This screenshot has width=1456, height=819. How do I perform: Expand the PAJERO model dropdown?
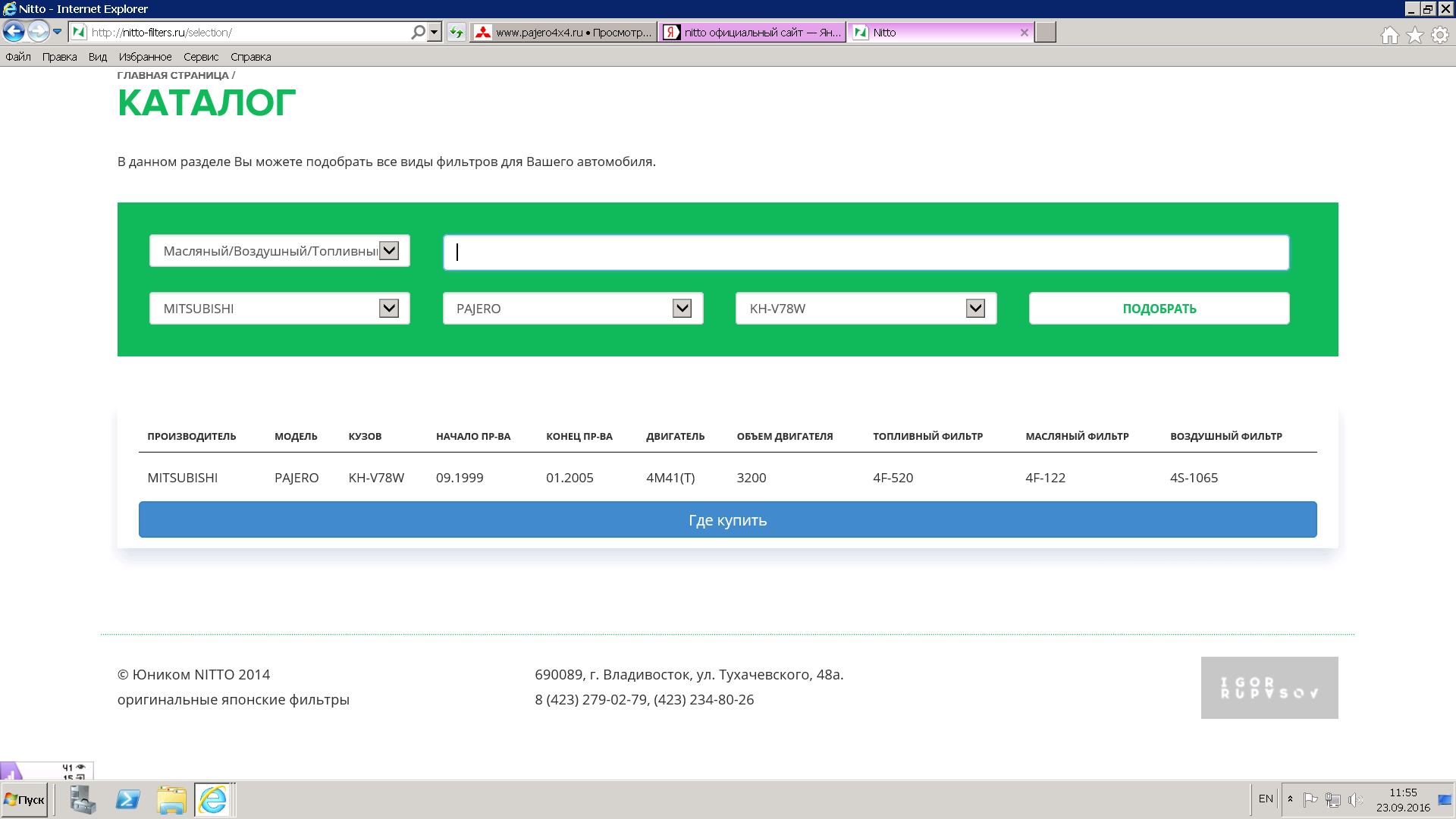pos(682,308)
